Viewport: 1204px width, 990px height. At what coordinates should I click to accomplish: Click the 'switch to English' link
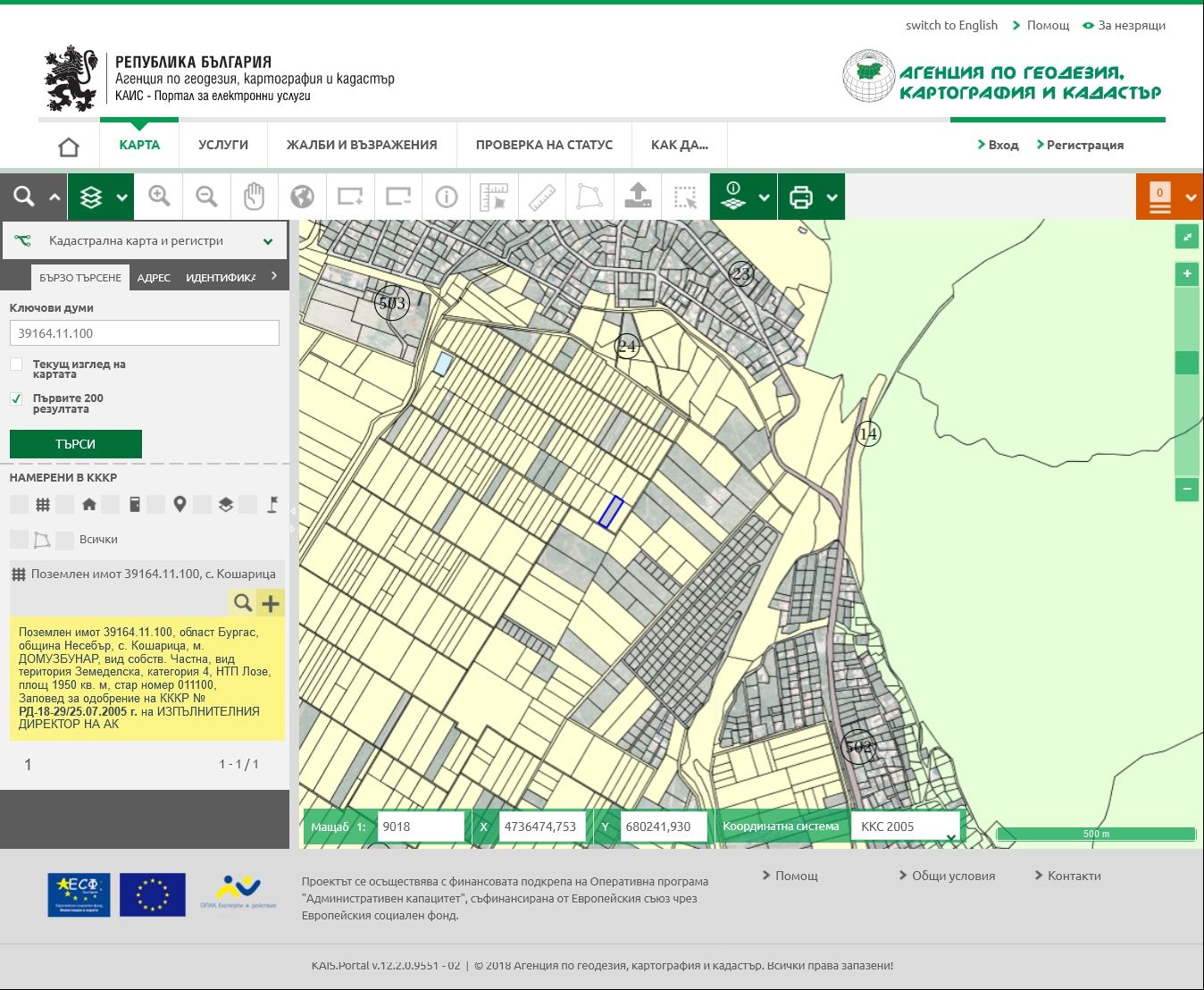tap(951, 25)
